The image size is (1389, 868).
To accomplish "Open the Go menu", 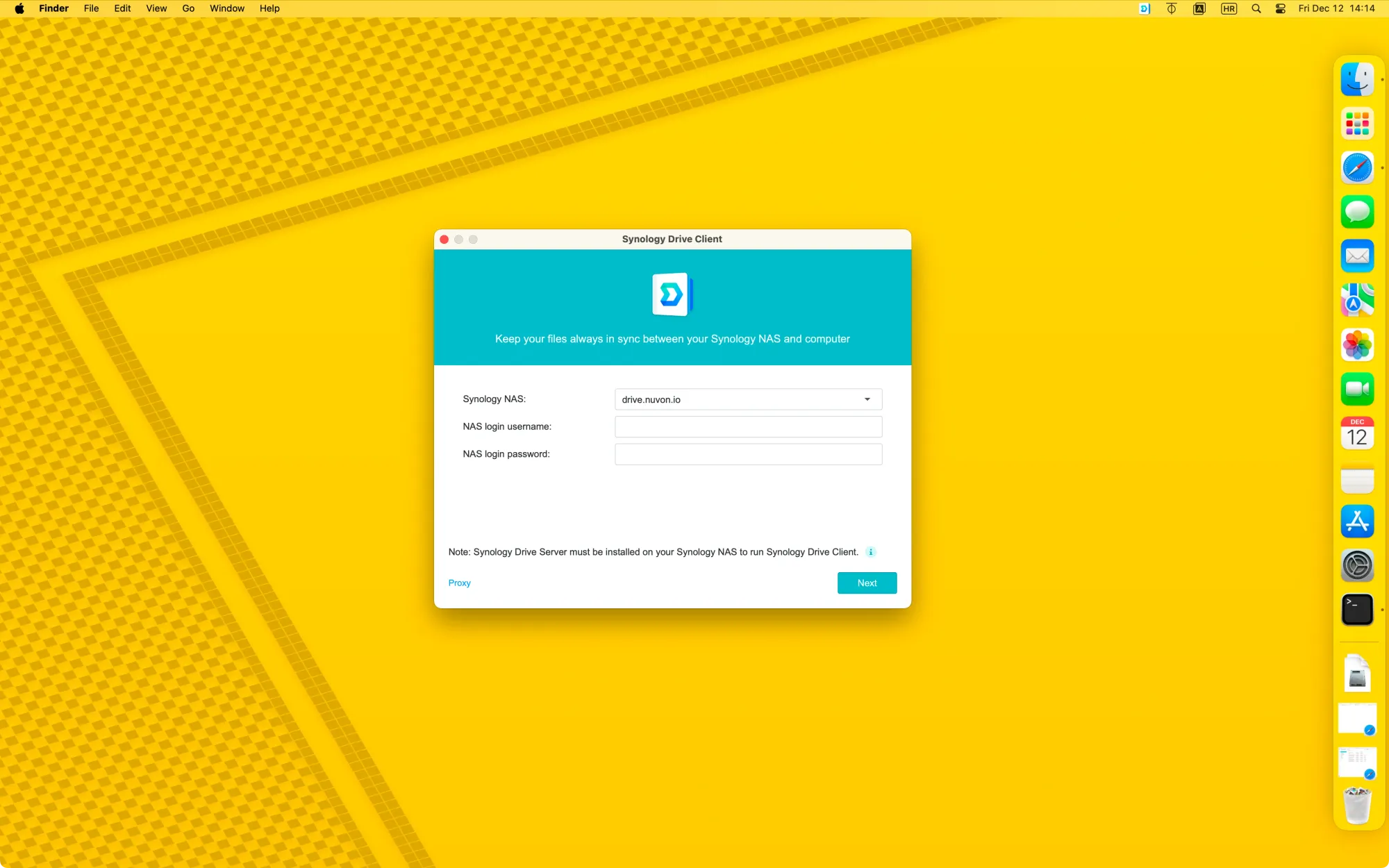I will (188, 9).
